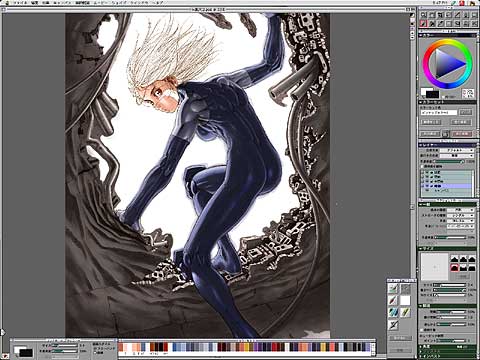Image resolution: width=480 pixels, height=360 pixels.
Task: Collapse the Color panel section triangle
Action: coord(420,36)
